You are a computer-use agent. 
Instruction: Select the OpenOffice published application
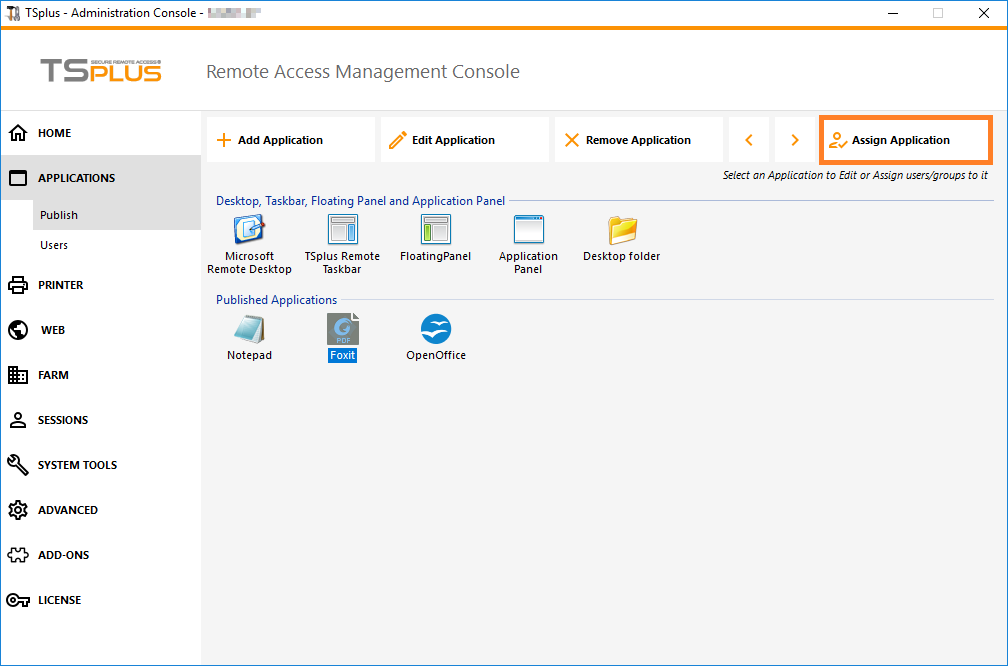(435, 331)
